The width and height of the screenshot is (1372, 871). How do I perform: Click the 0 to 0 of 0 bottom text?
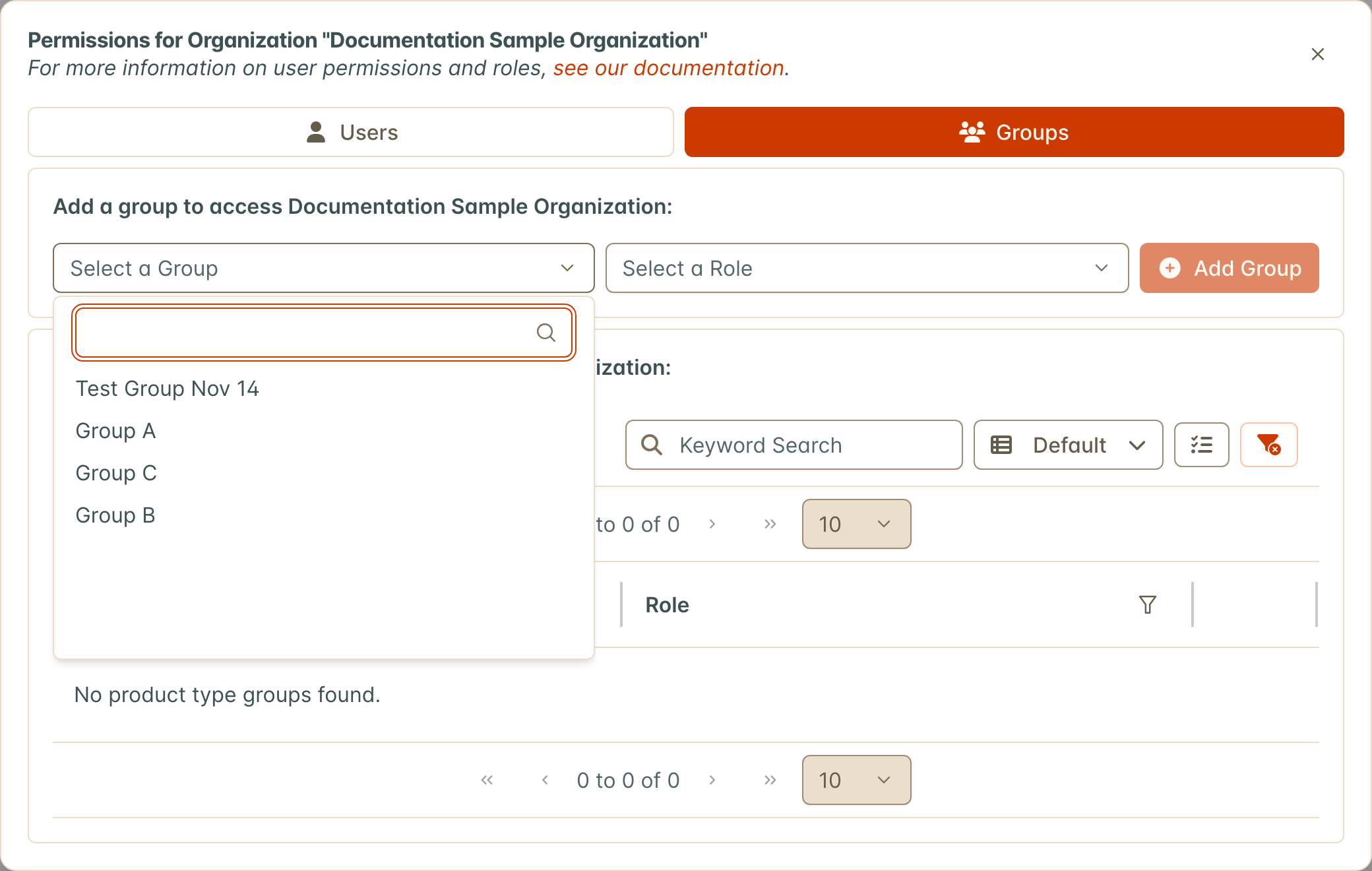[628, 780]
